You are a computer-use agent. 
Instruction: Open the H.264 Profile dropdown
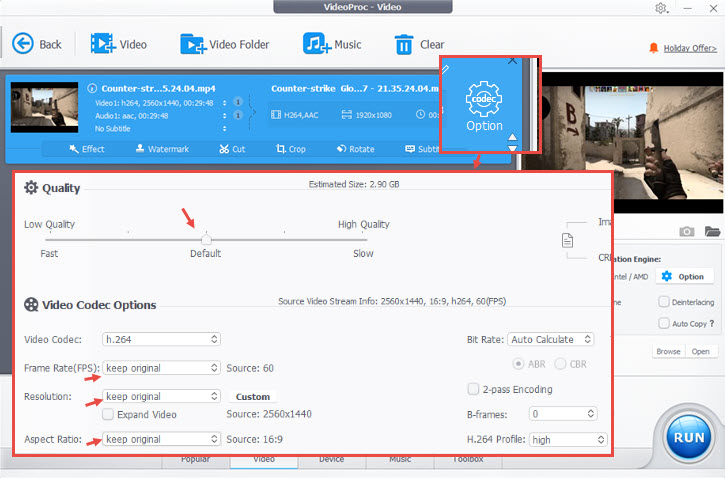point(568,440)
